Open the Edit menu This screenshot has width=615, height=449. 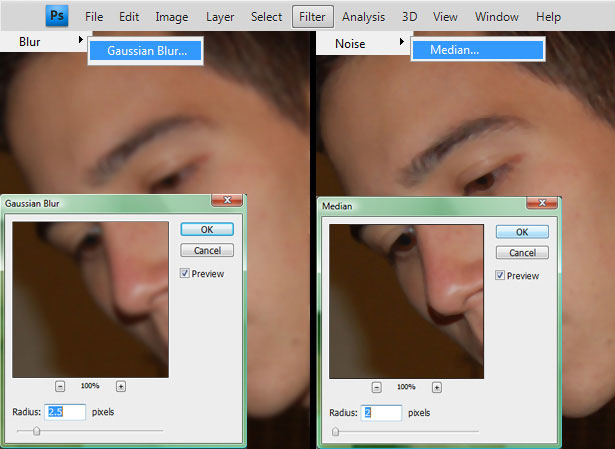129,17
